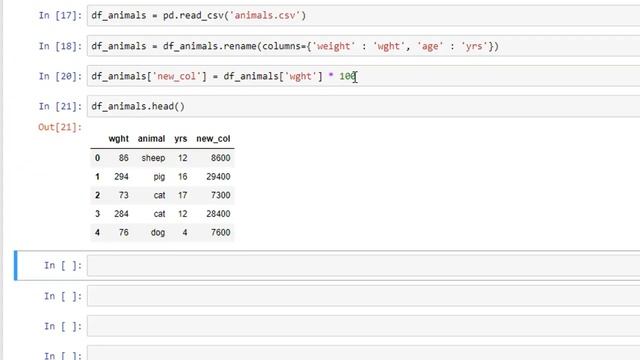Click the selected empty cell below the output

(x=363, y=266)
